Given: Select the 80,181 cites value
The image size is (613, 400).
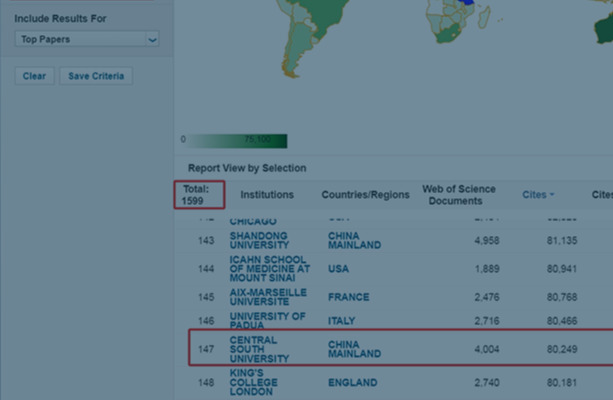Looking at the screenshot, I should [x=562, y=382].
